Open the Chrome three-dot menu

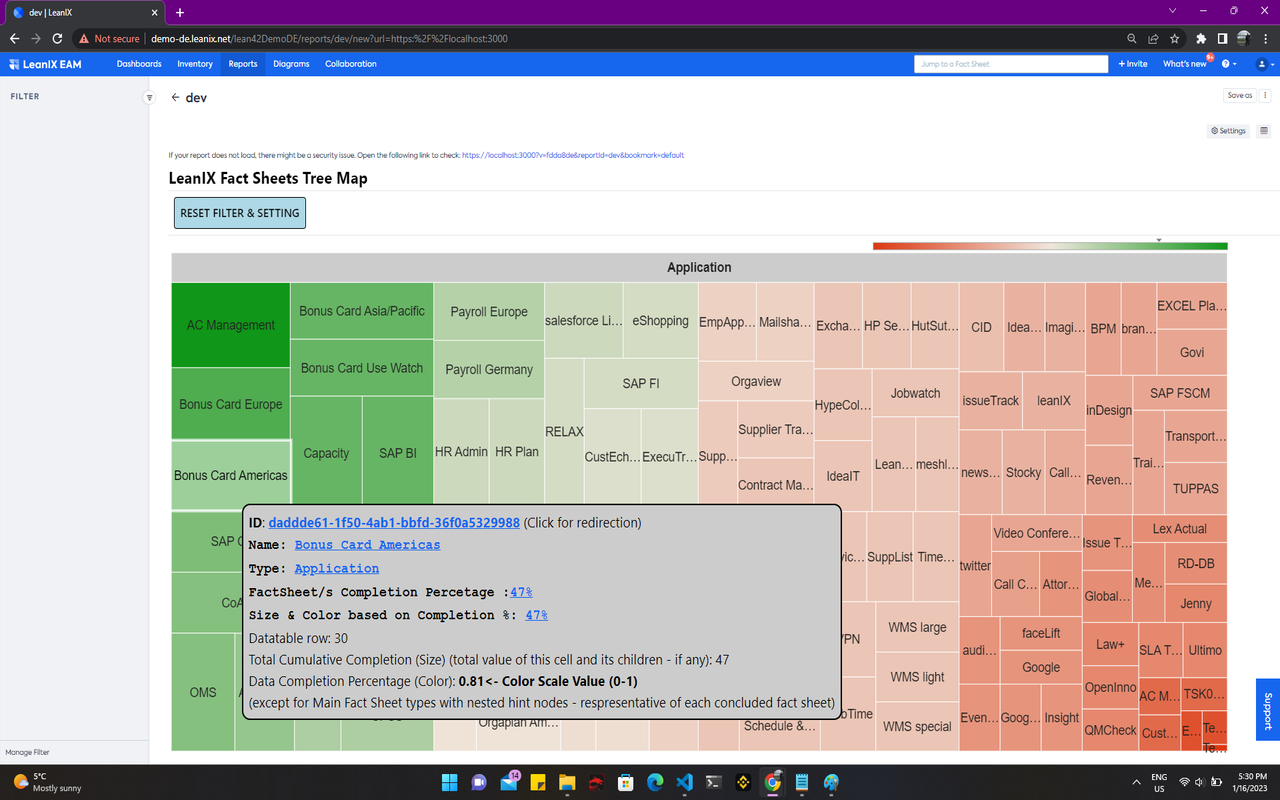coord(1265,38)
